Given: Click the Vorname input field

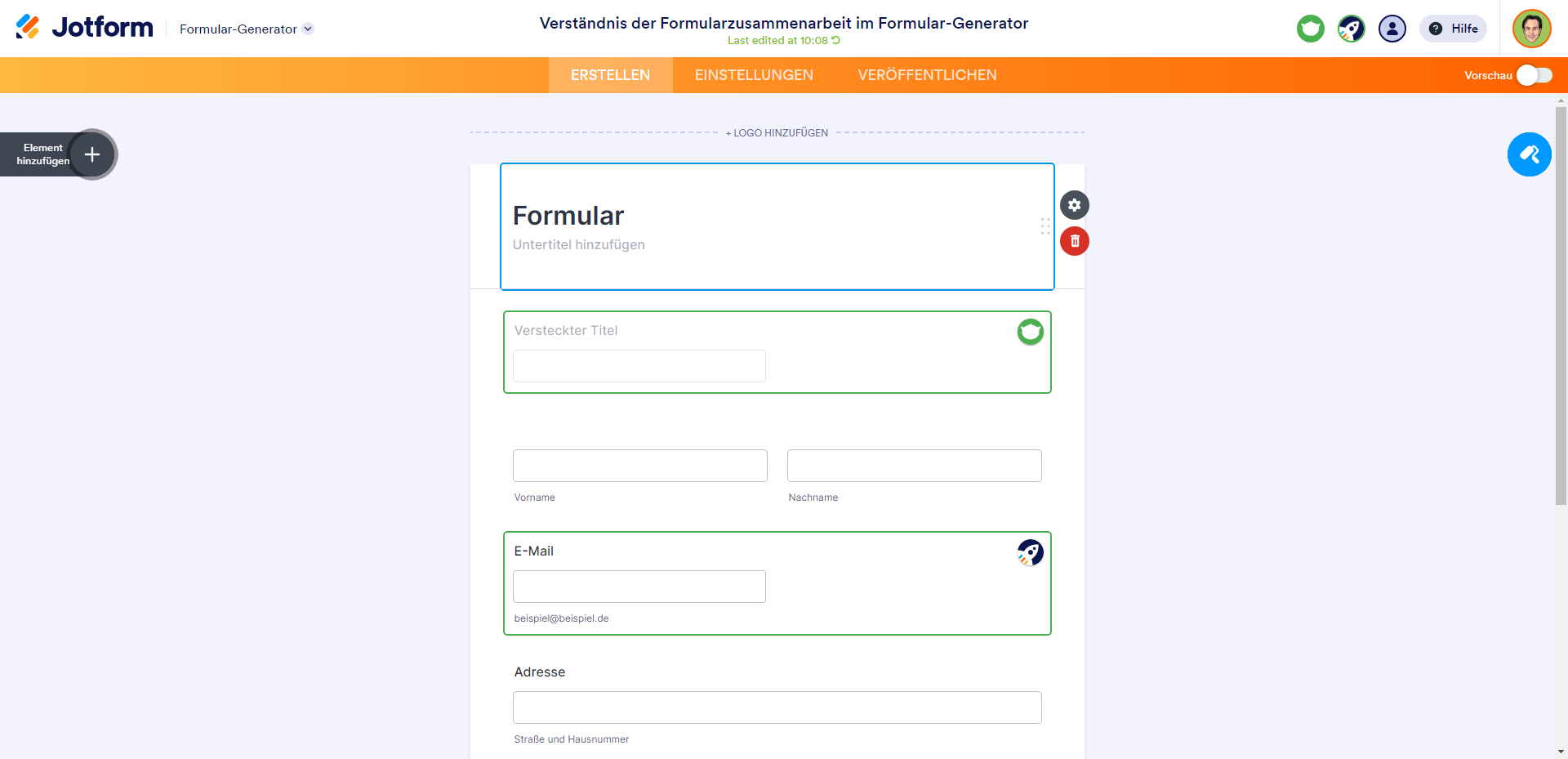Looking at the screenshot, I should 639,466.
